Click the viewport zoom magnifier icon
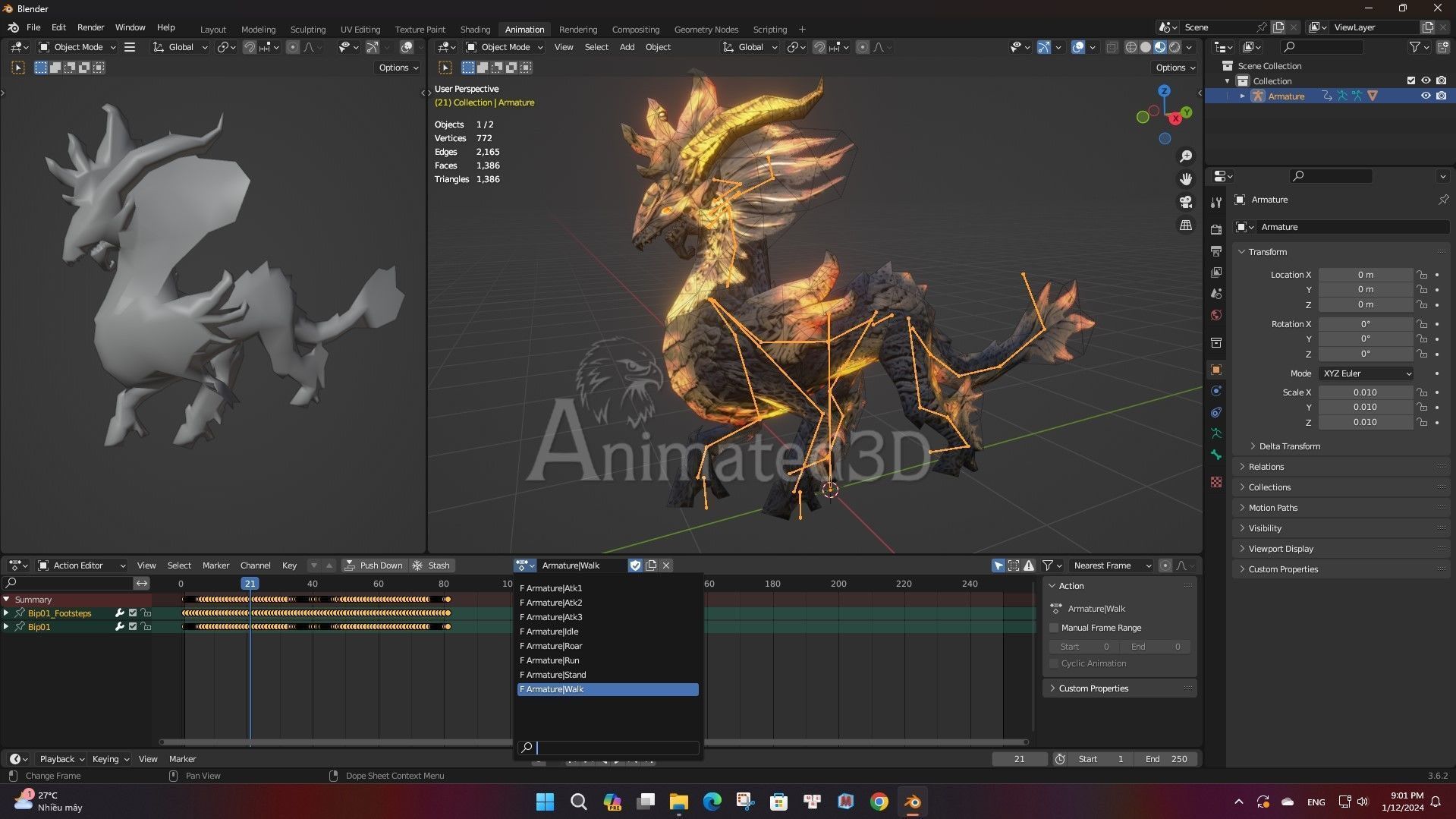1456x819 pixels. [x=1185, y=156]
